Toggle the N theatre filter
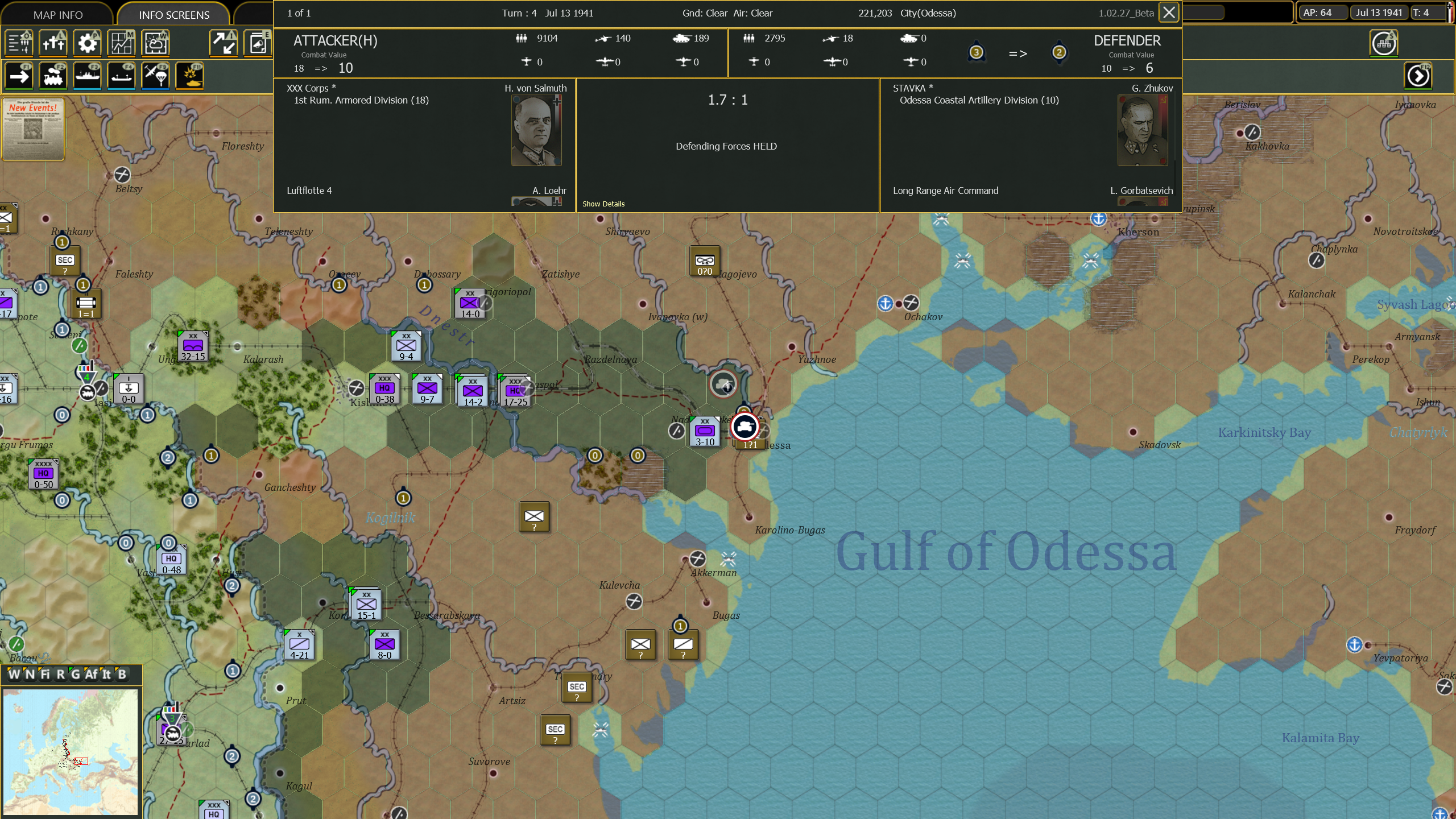 coord(30,675)
